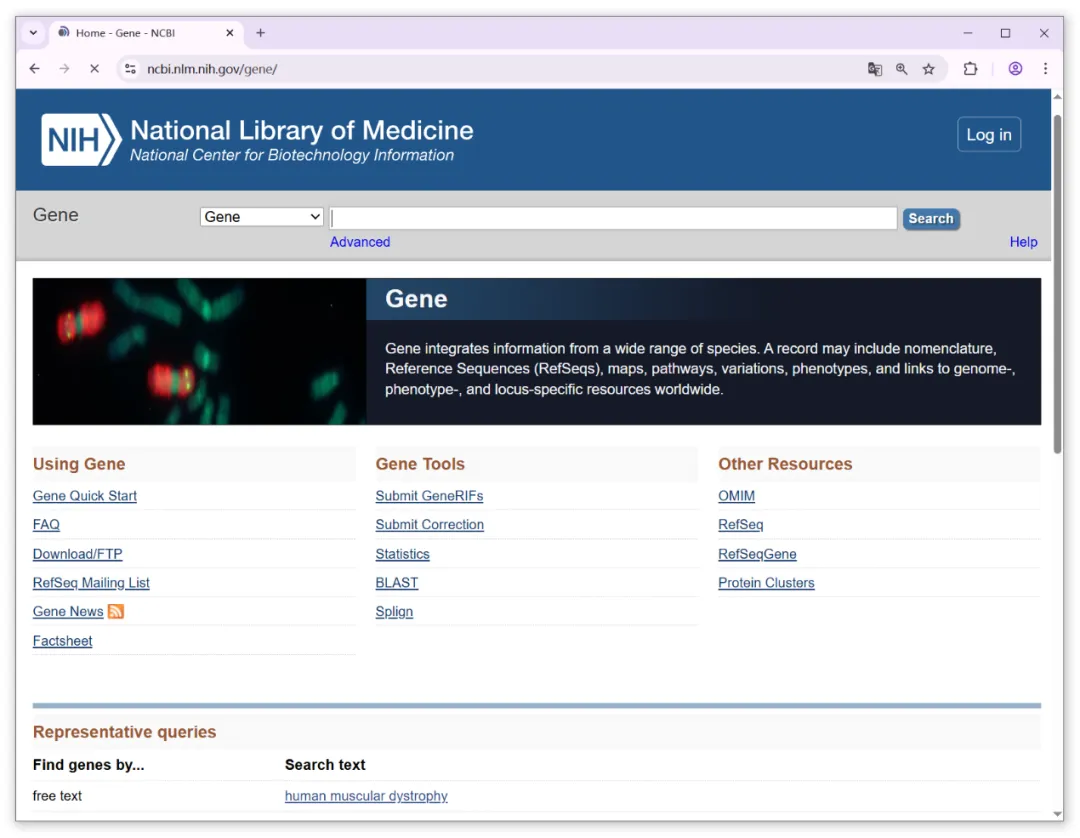Image resolution: width=1080 pixels, height=838 pixels.
Task: Open the extensions puzzle icon
Action: 970,69
